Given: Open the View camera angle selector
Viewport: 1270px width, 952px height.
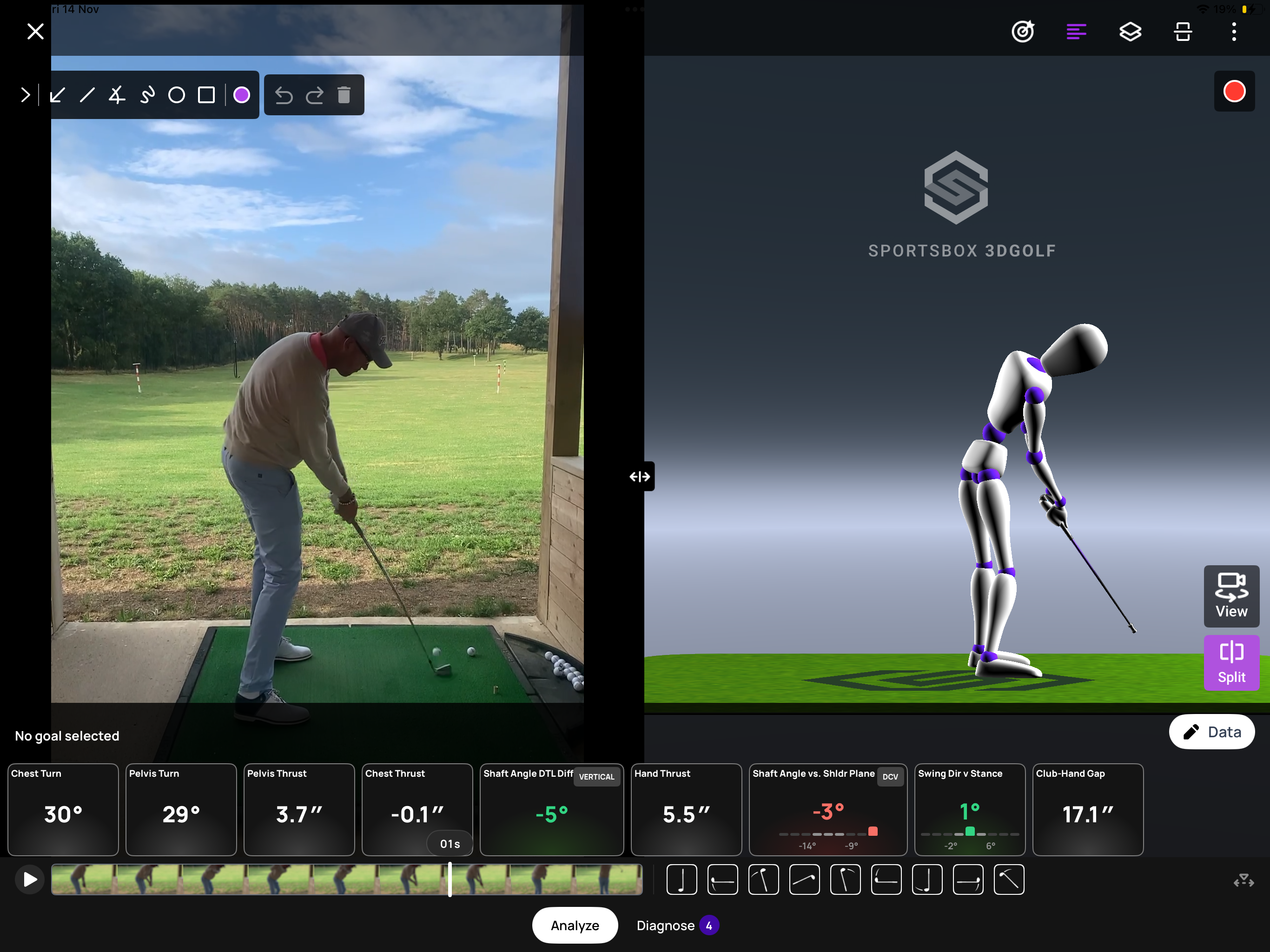Looking at the screenshot, I should (1231, 596).
